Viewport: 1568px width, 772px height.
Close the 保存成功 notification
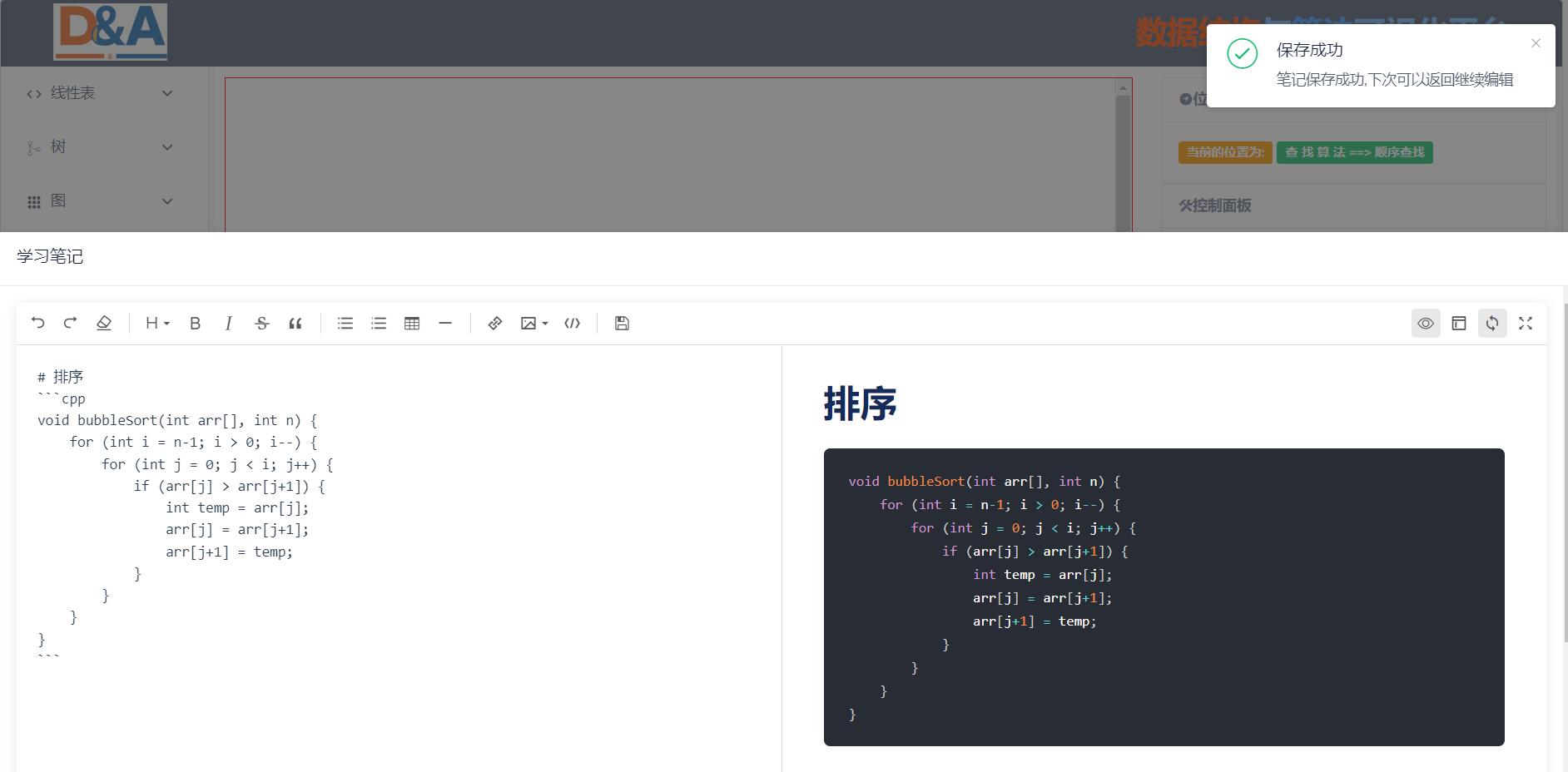click(x=1536, y=43)
